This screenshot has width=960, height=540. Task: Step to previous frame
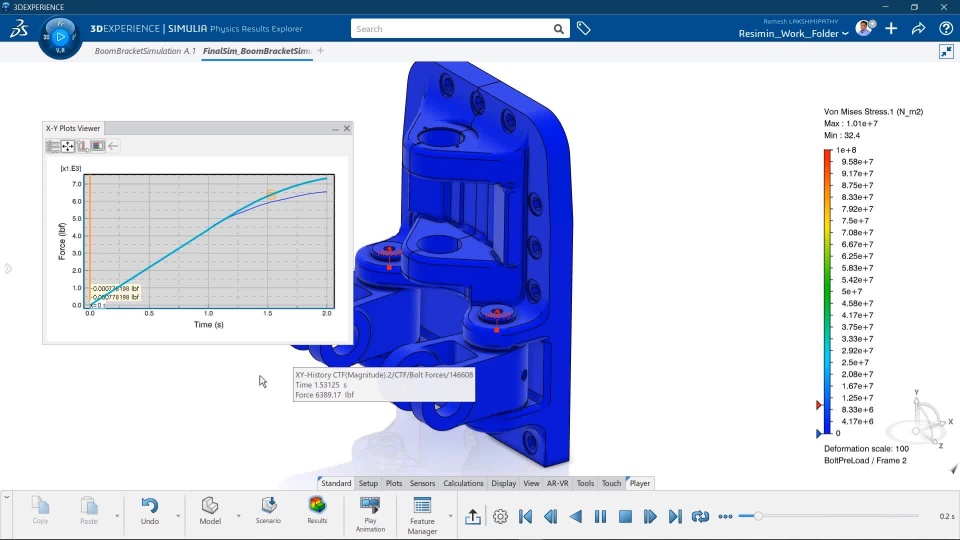[x=550, y=517]
